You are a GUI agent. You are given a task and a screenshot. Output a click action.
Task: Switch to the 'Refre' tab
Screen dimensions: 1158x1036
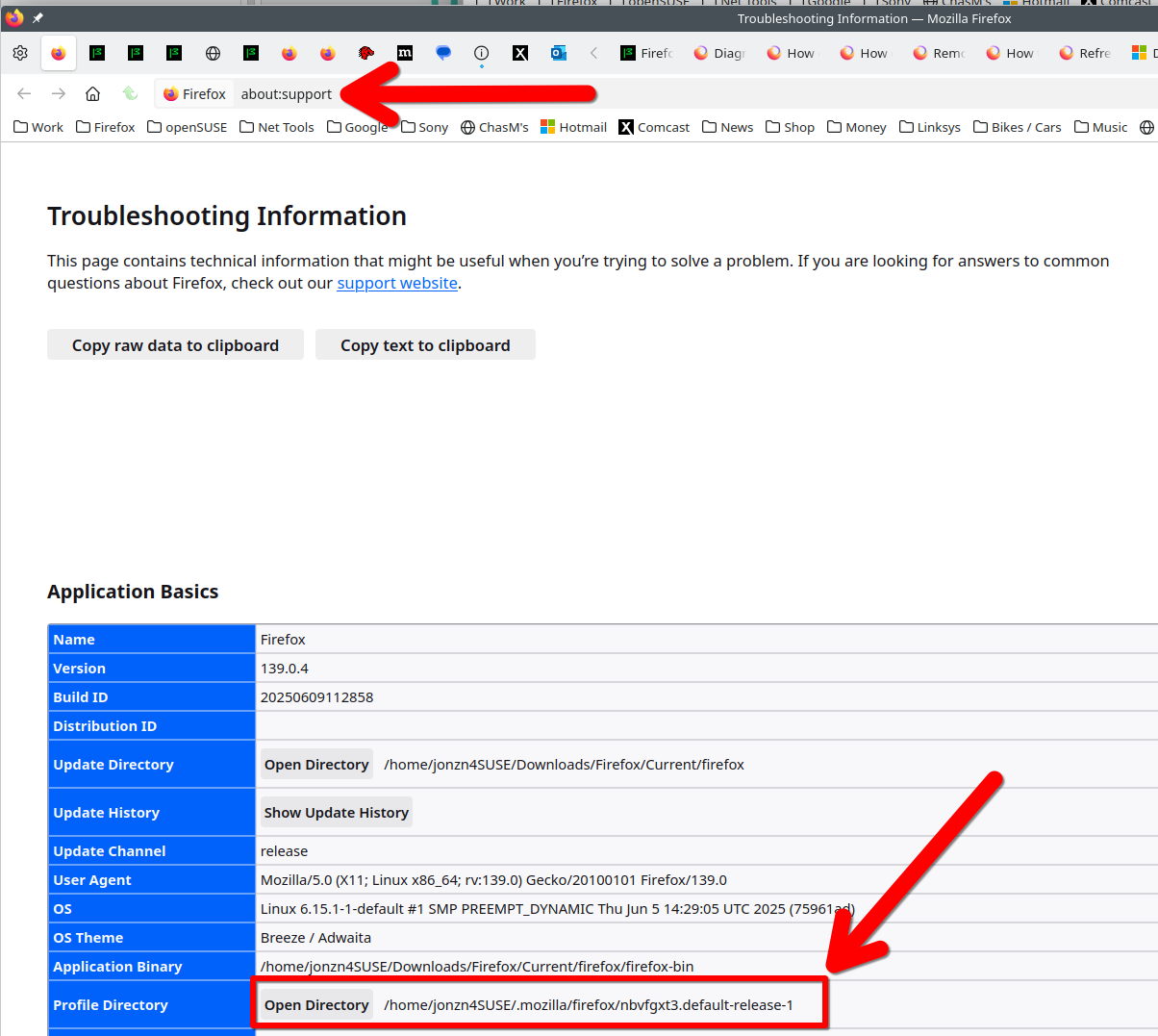click(1085, 53)
